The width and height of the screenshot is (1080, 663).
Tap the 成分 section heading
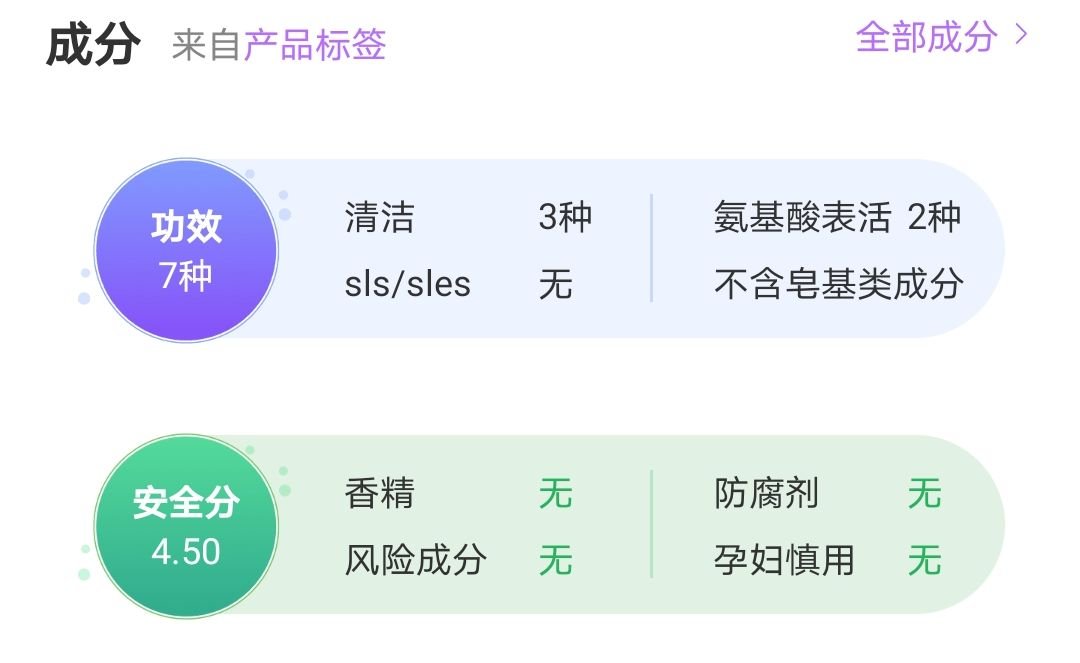click(92, 45)
